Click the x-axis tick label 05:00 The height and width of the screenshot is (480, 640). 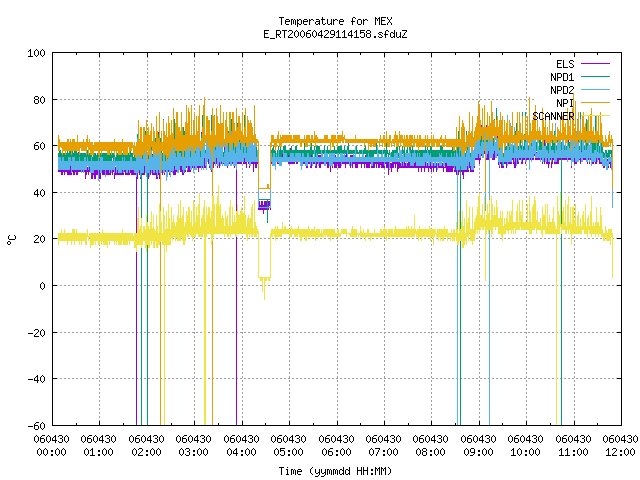point(289,452)
